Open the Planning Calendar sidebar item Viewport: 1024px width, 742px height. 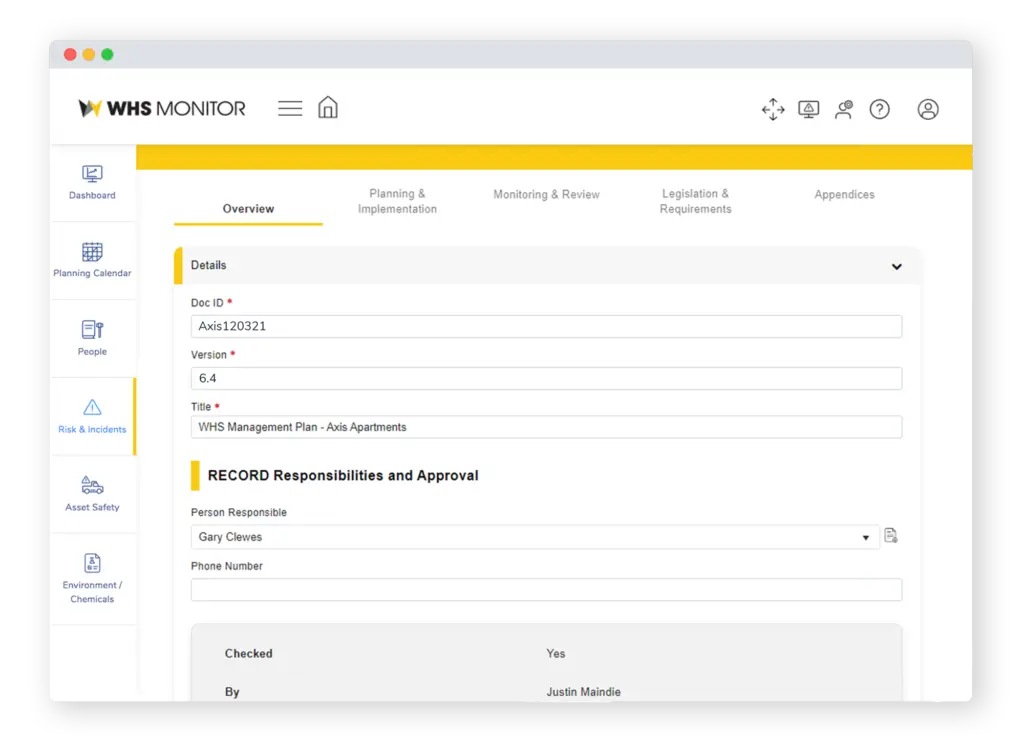[92, 259]
